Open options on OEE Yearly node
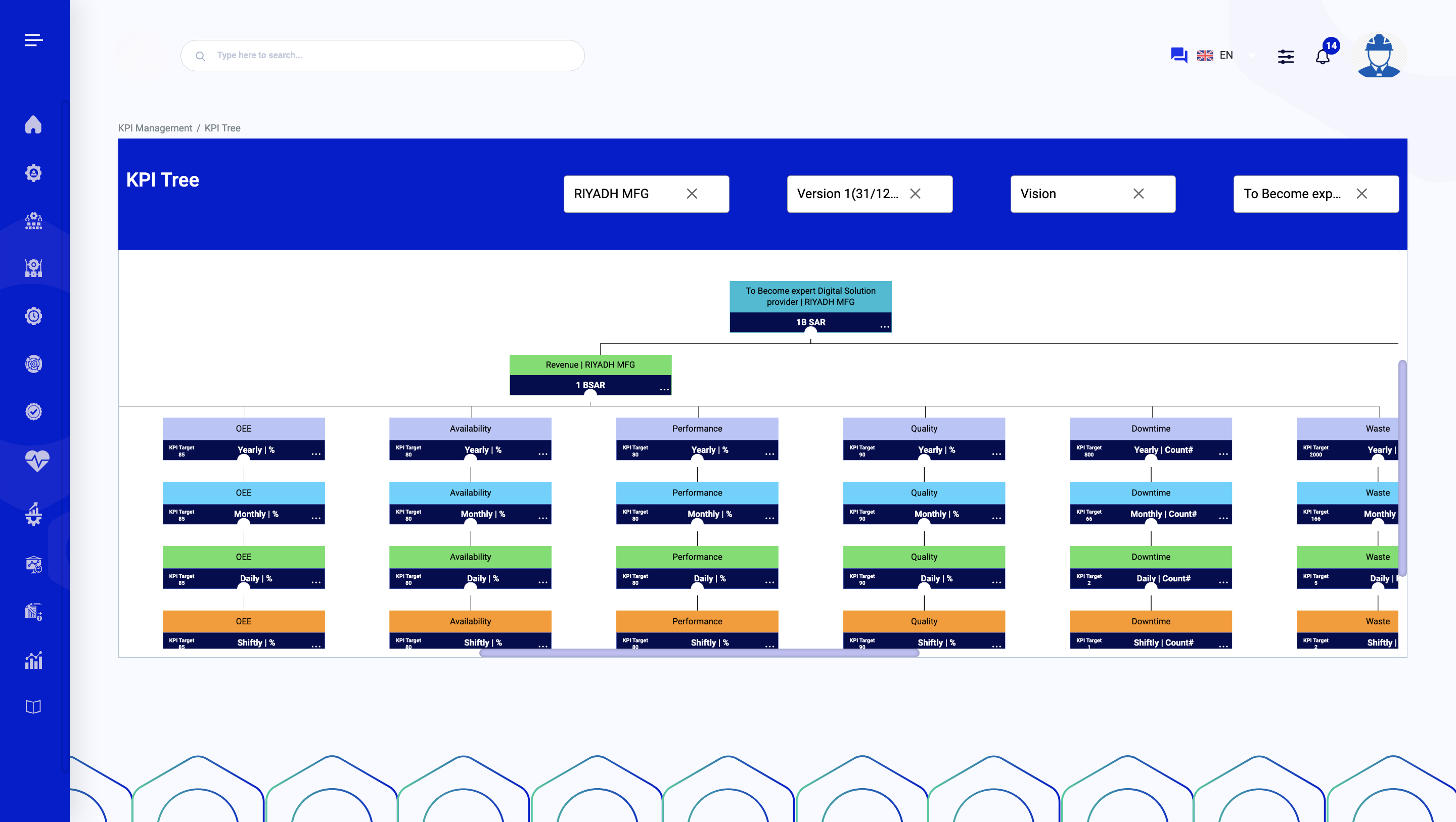Screen dimensions: 1456x822 [315, 454]
